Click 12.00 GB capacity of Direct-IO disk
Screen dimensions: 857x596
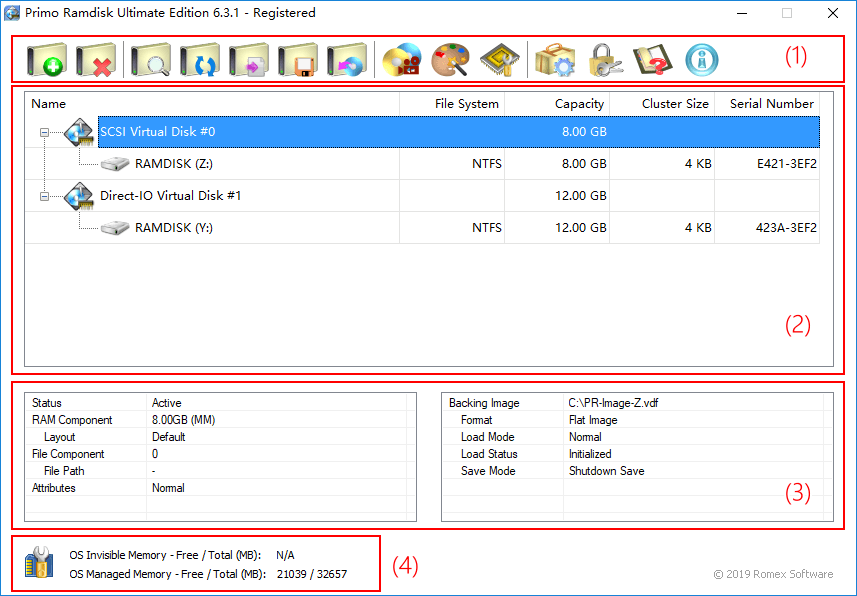pyautogui.click(x=580, y=196)
